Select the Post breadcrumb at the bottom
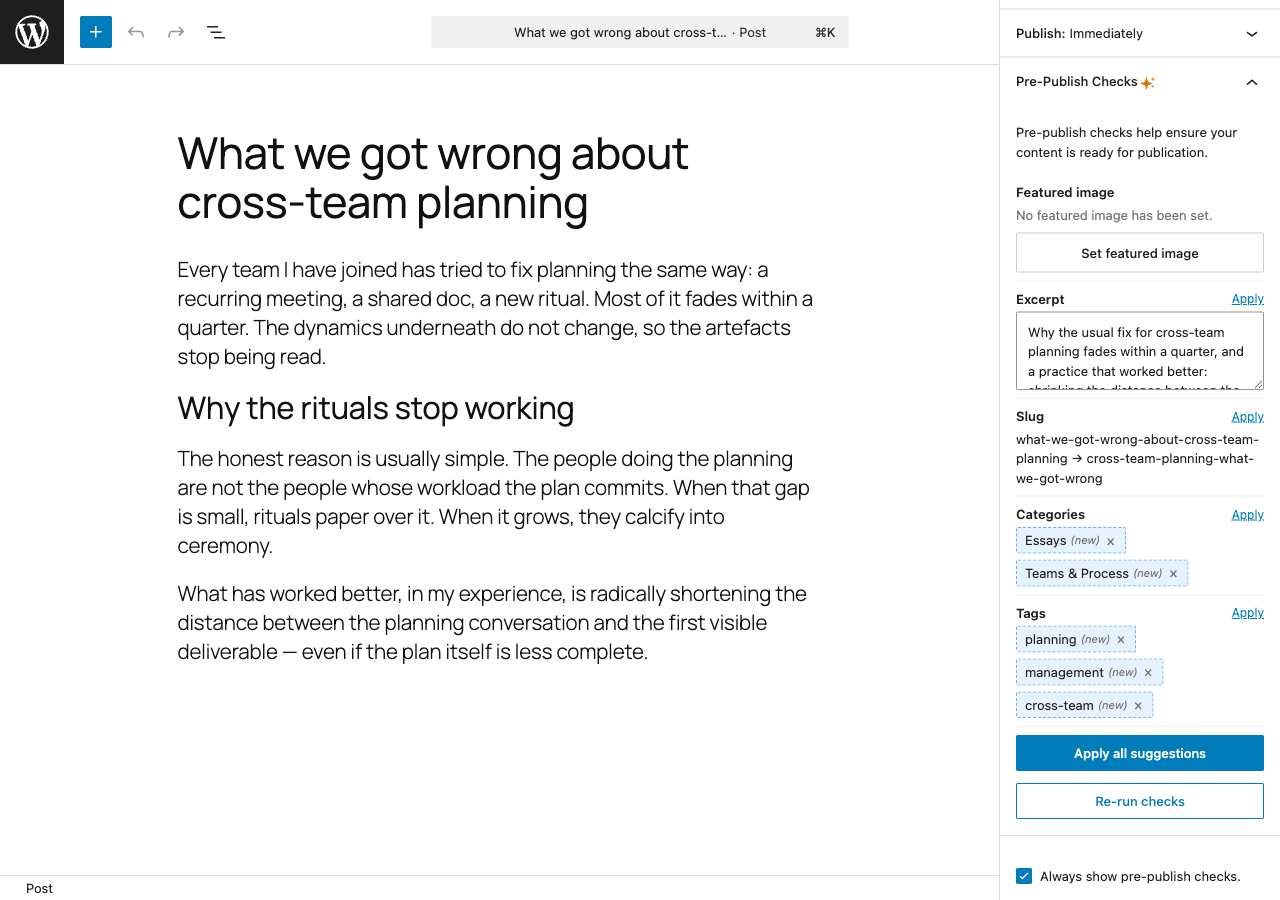Viewport: 1280px width, 900px height. [39, 888]
